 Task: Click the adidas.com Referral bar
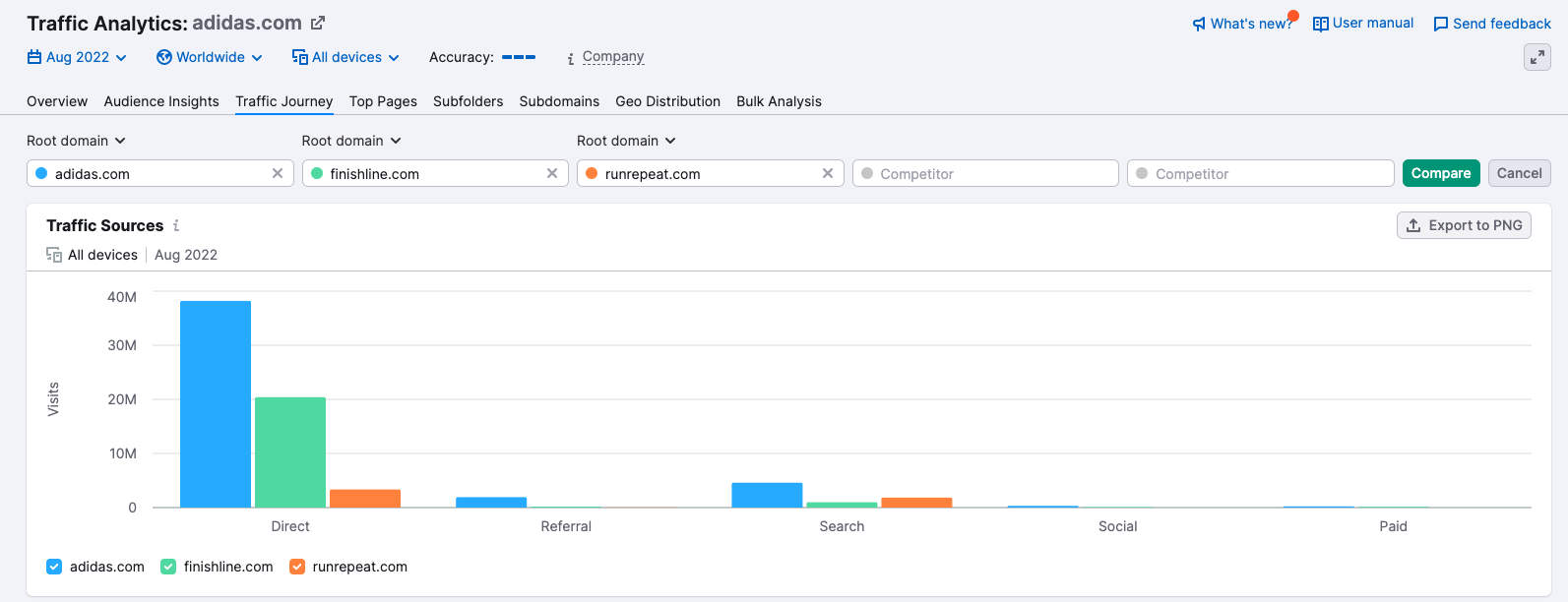click(491, 503)
